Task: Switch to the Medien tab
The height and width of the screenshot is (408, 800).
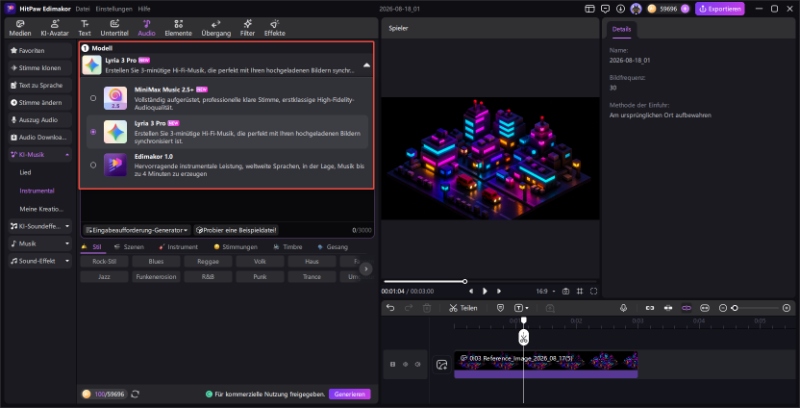Action: 20,28
